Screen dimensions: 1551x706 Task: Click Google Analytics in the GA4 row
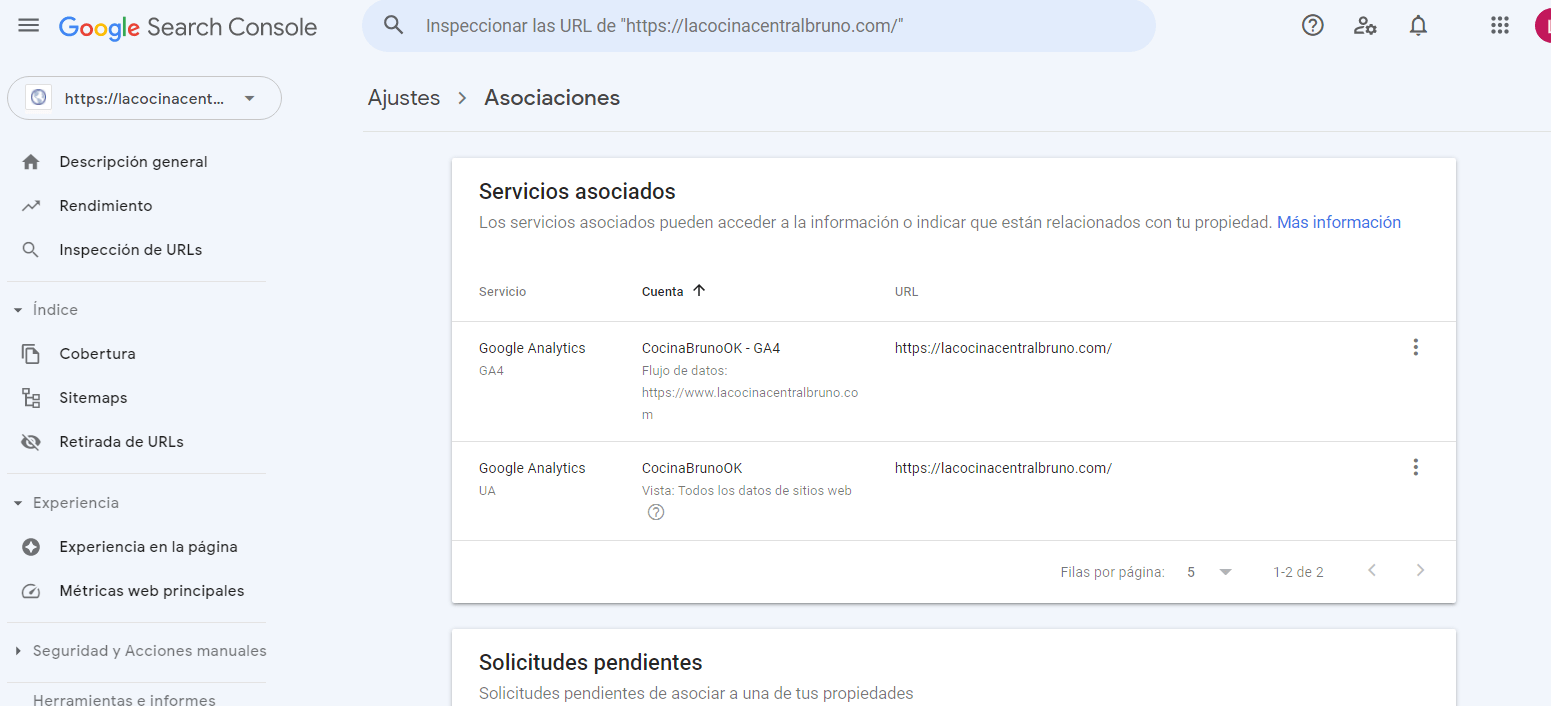pyautogui.click(x=532, y=348)
